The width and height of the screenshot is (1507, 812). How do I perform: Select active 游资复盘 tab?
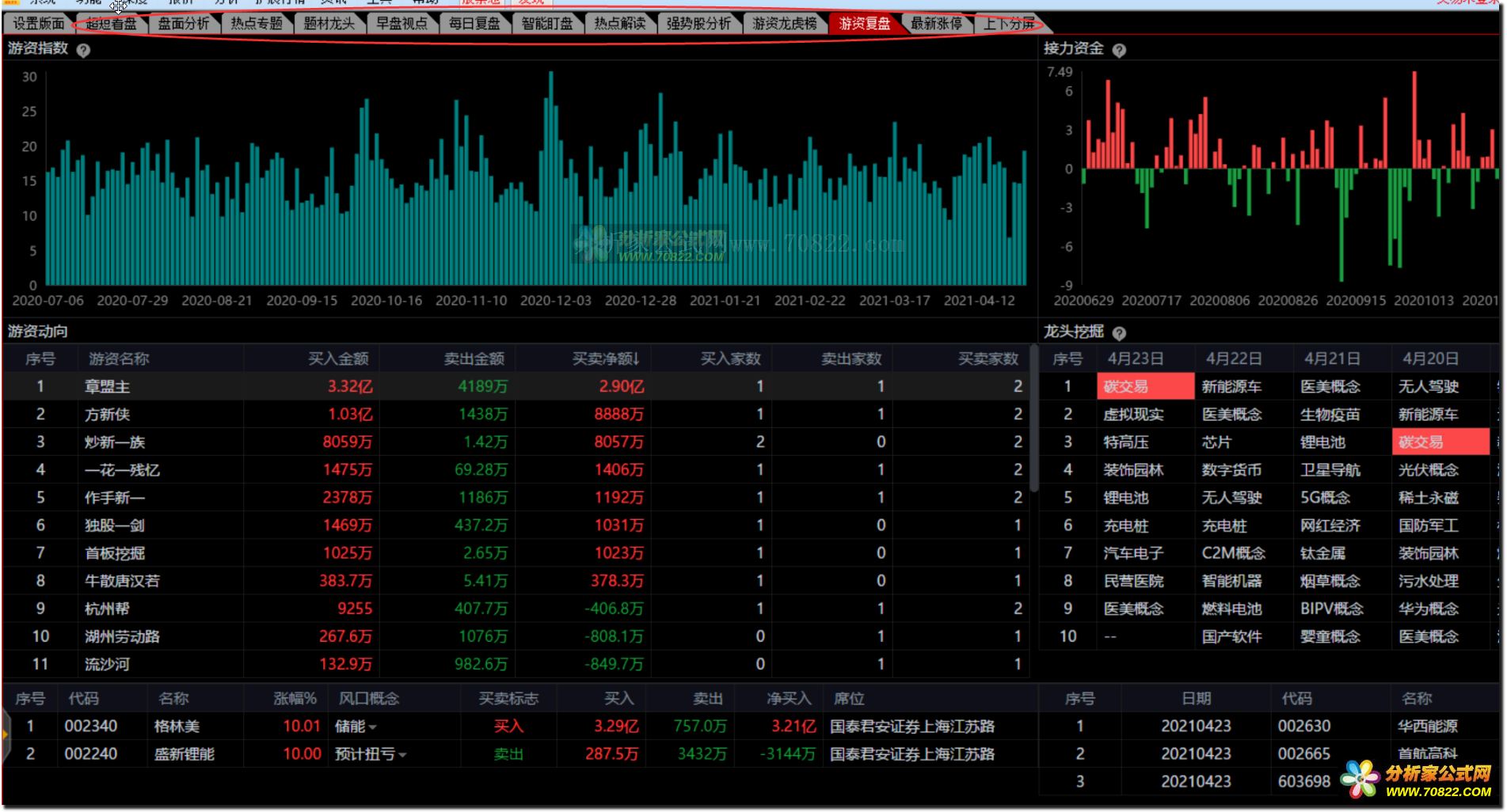point(865,24)
